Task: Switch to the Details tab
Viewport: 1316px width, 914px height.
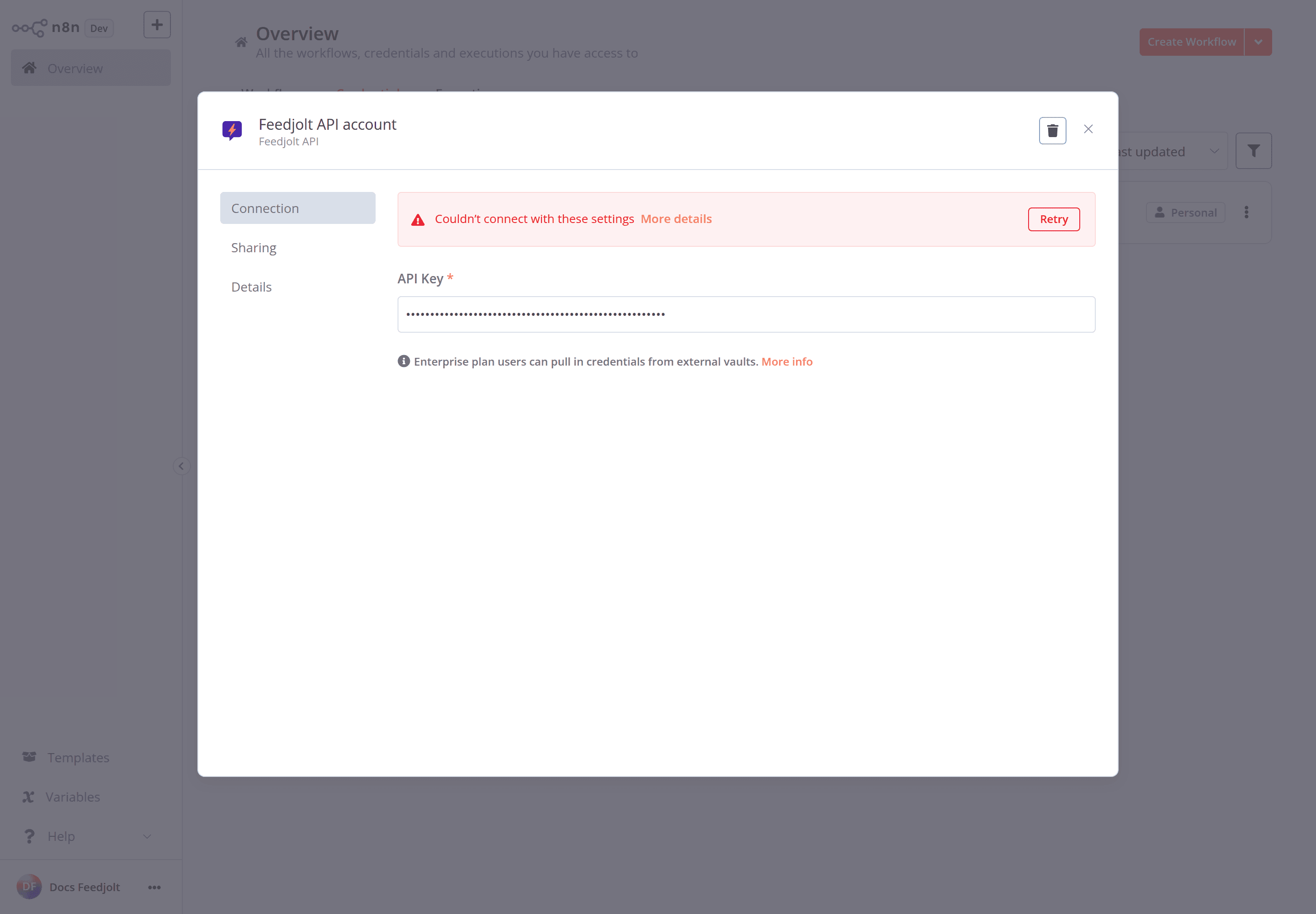Action: pos(298,287)
